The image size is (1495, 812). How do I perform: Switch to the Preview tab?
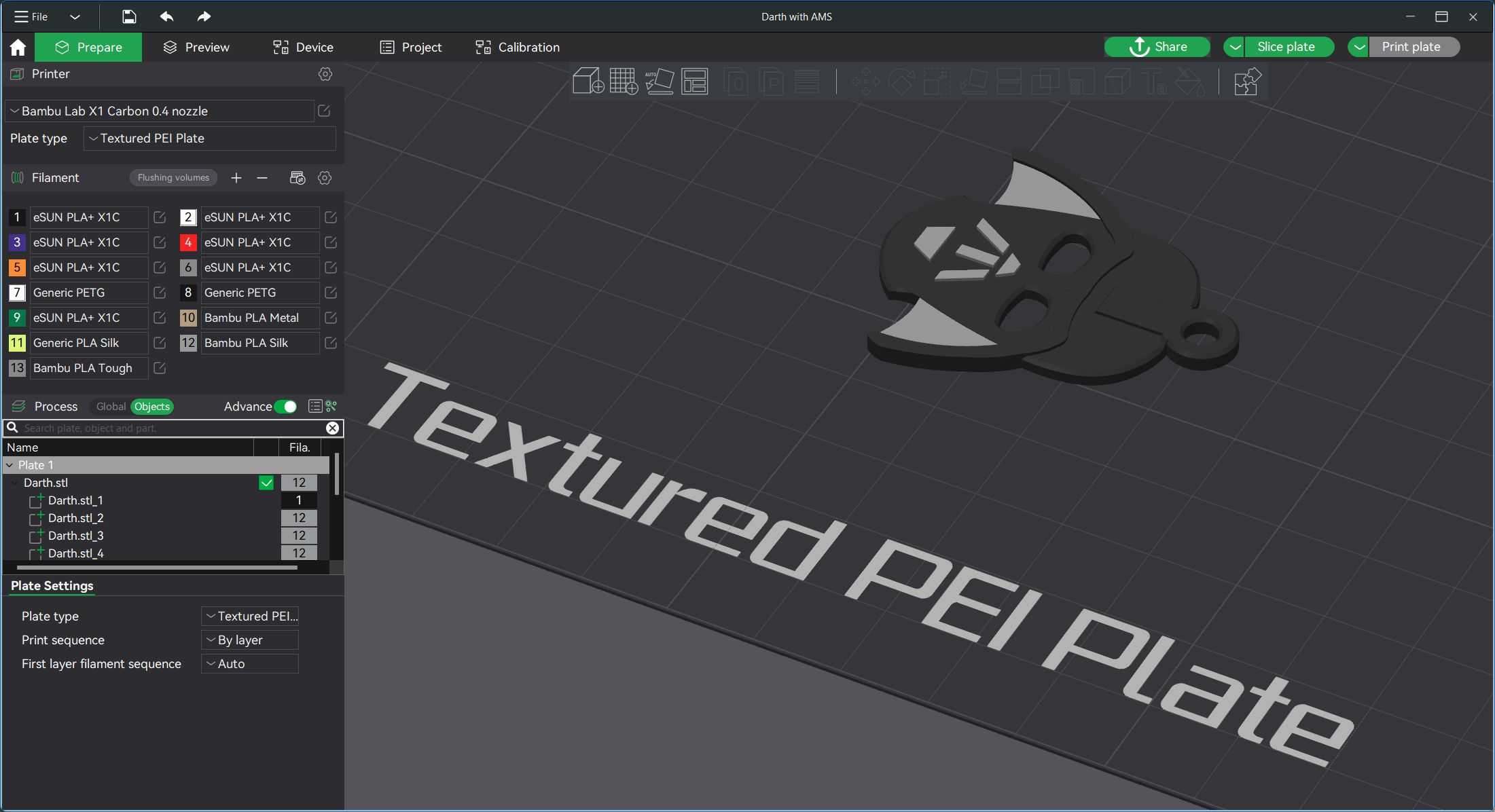(x=196, y=47)
